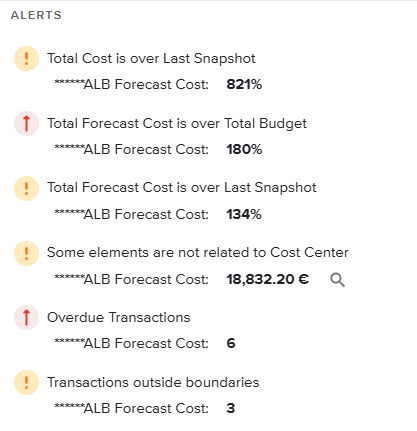The height and width of the screenshot is (431, 417).
Task: Open Total Forecast Cost is over Last Snapshot alert
Action: 182,187
